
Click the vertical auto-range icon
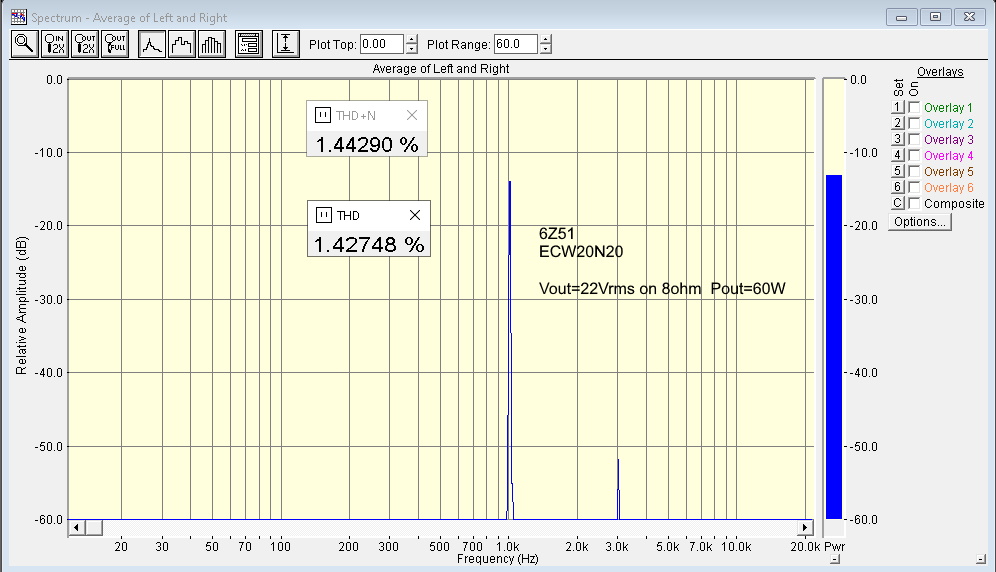tap(286, 44)
